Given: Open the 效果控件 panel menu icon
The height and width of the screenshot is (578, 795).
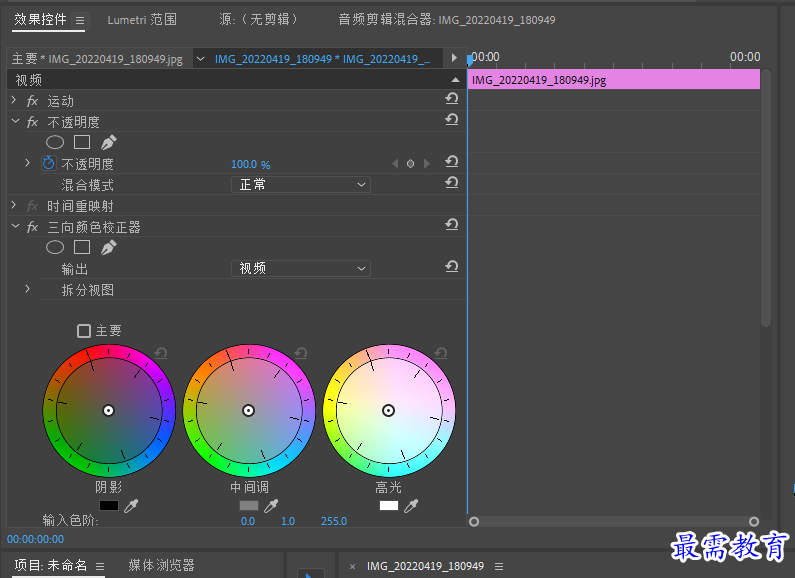Looking at the screenshot, I should (80, 20).
